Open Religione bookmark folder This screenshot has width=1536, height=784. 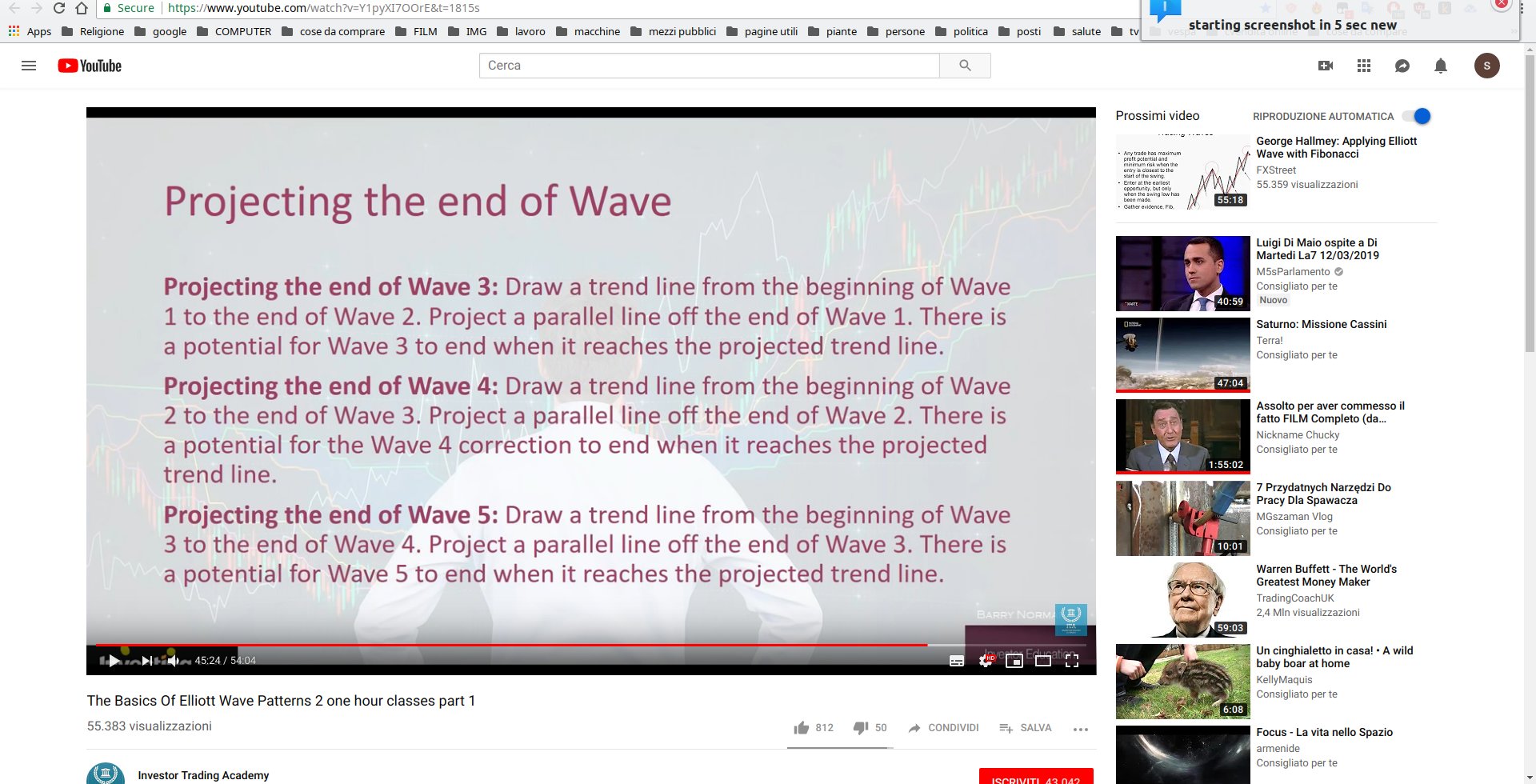(x=93, y=31)
